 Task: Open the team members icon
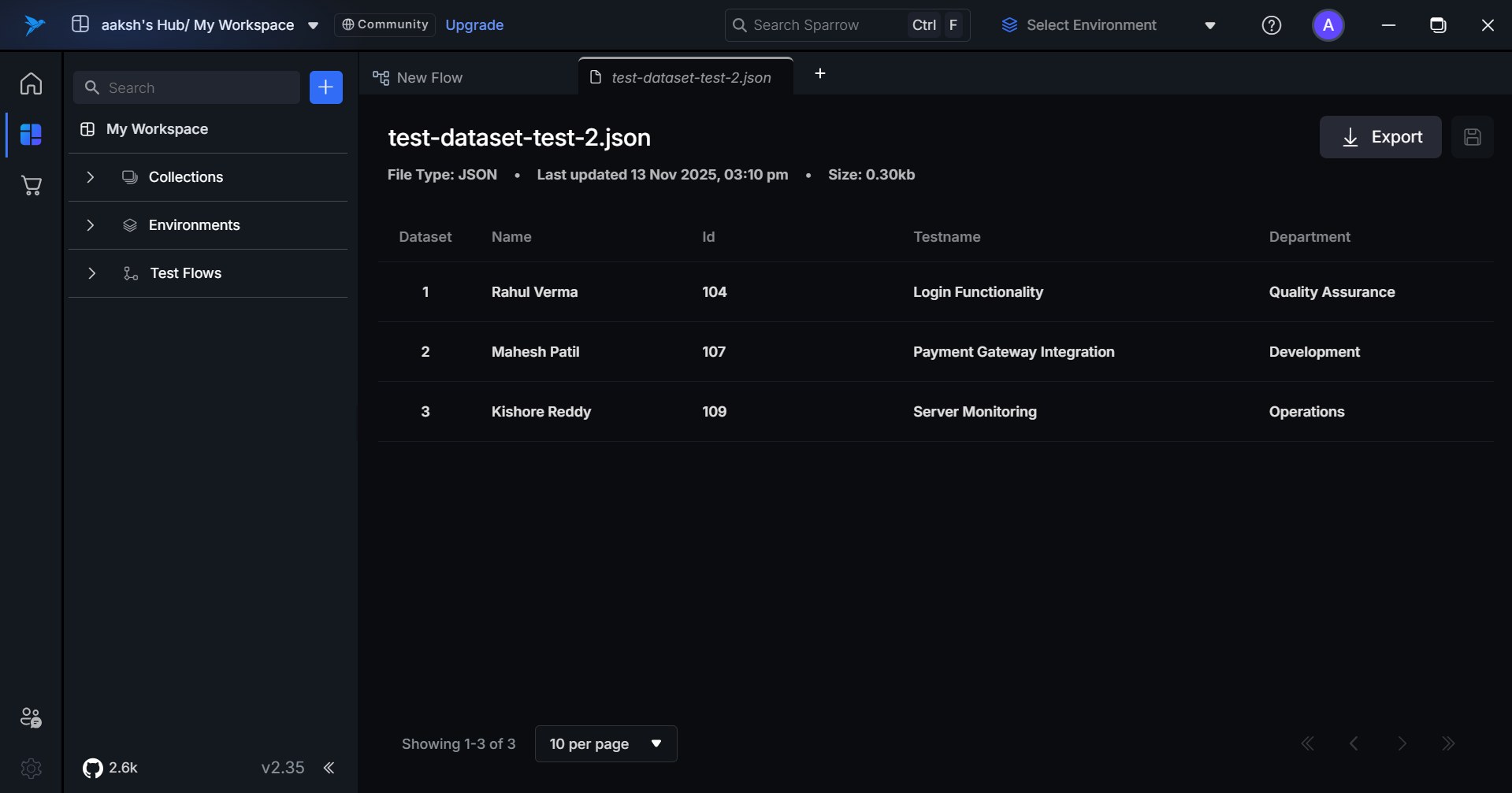(x=31, y=717)
